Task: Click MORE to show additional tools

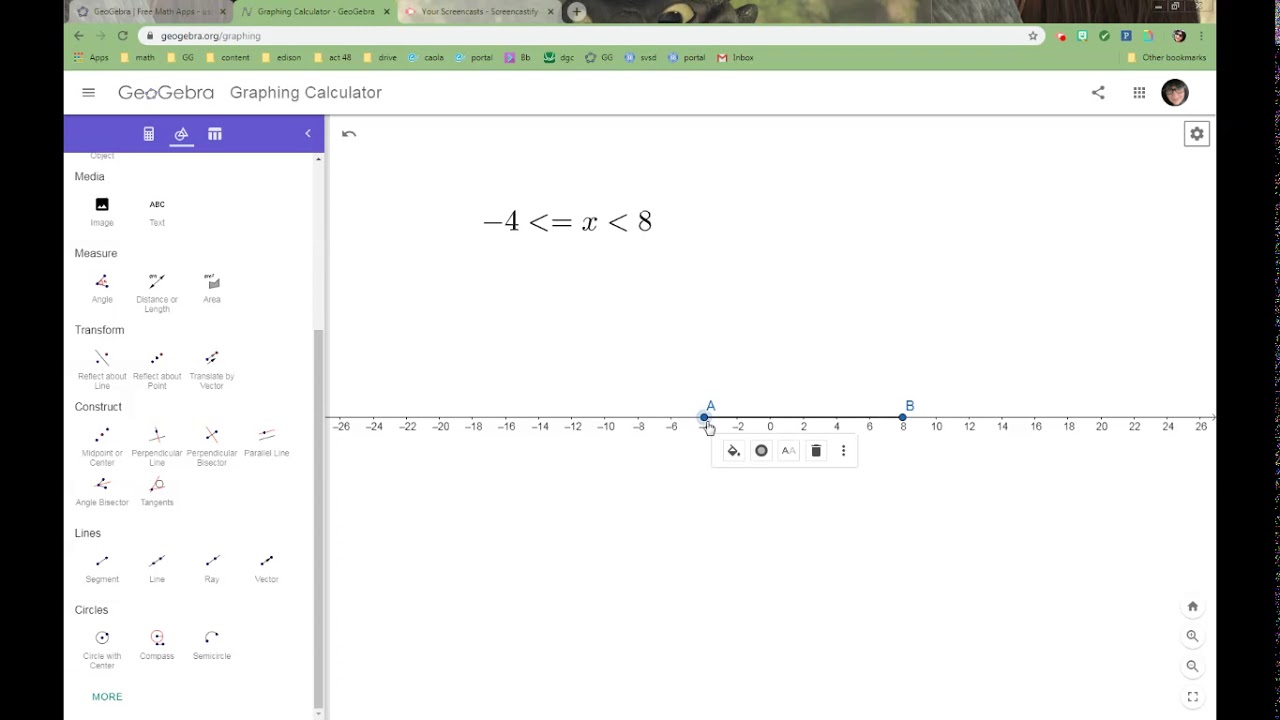Action: click(x=107, y=697)
